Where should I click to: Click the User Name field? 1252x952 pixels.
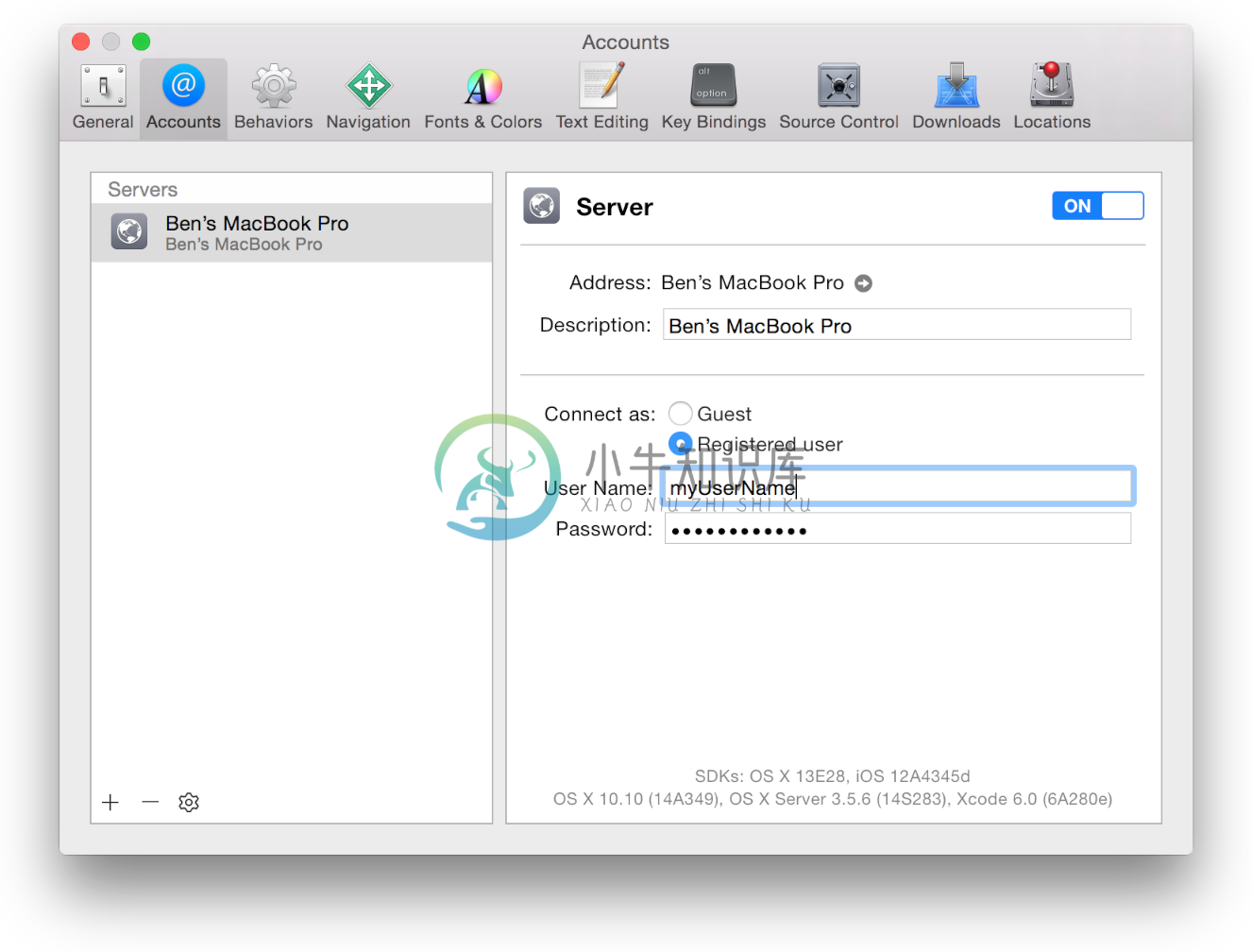pyautogui.click(x=898, y=486)
